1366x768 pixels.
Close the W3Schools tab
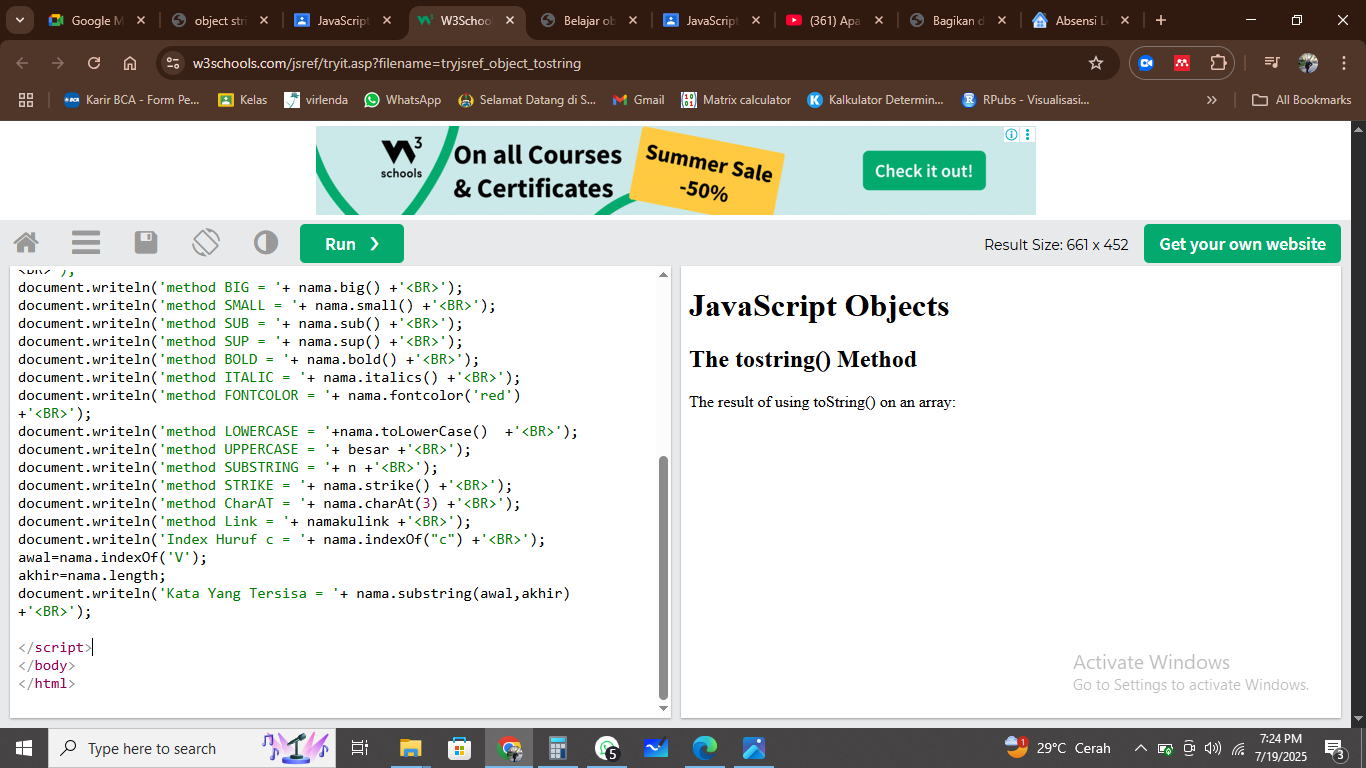click(x=510, y=20)
